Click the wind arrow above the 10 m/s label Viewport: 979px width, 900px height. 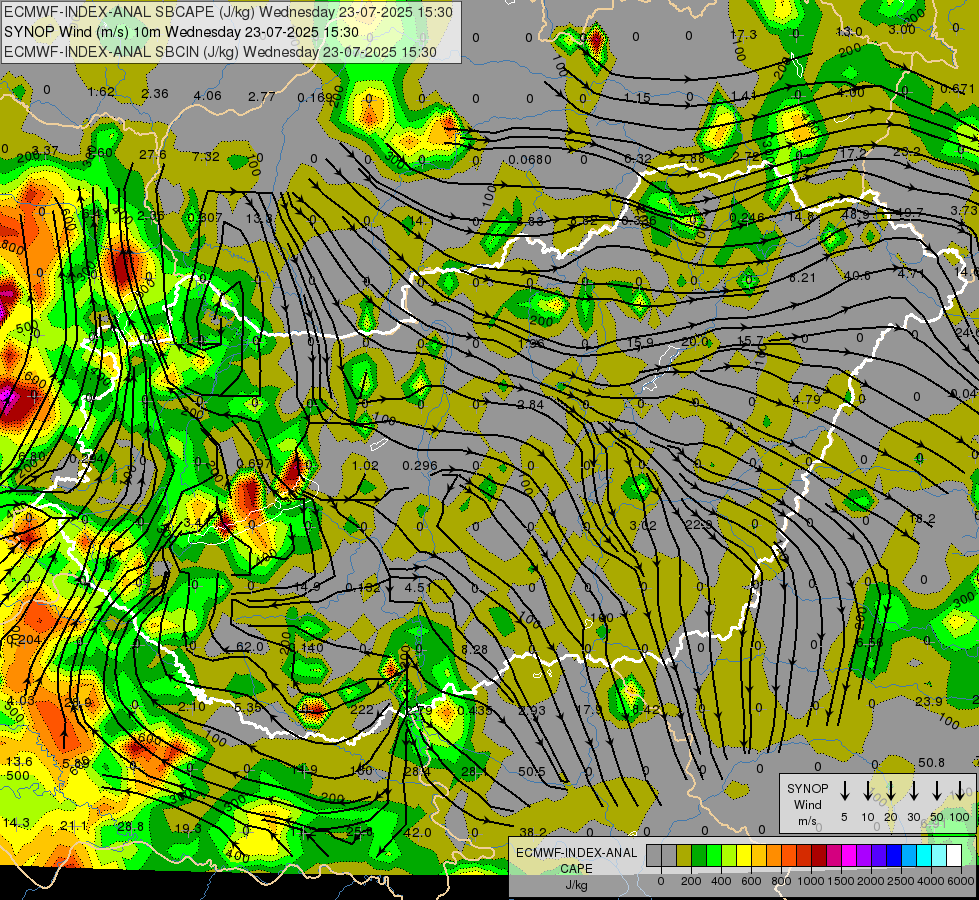pyautogui.click(x=868, y=791)
